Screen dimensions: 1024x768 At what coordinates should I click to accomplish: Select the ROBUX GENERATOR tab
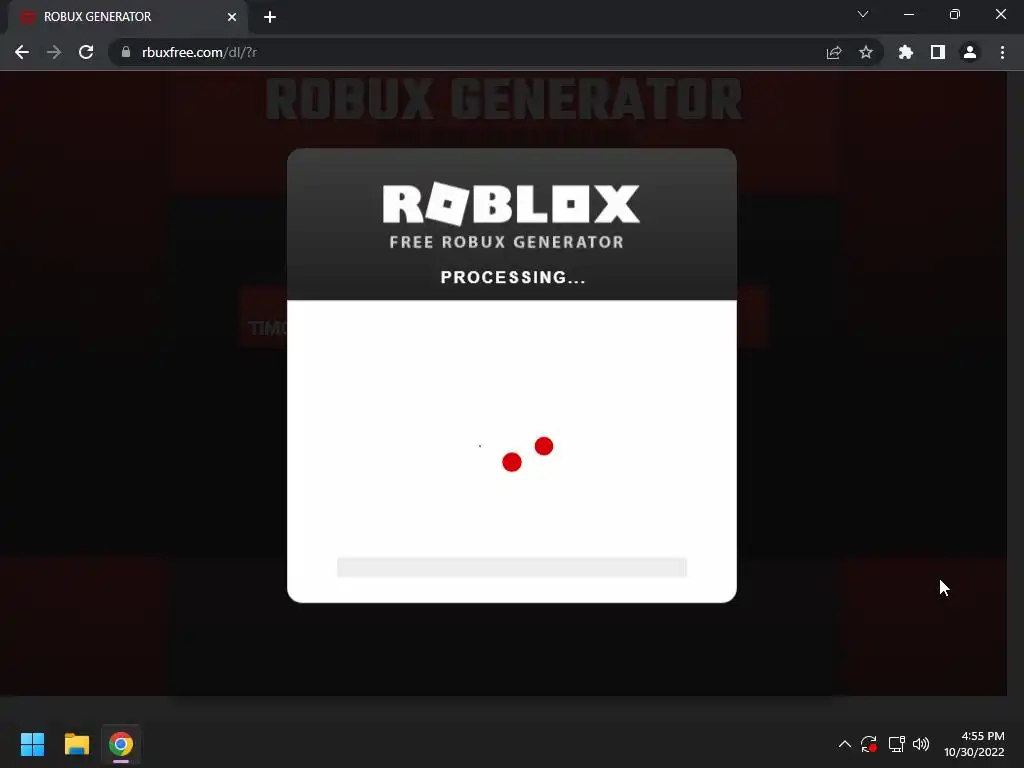click(x=127, y=17)
